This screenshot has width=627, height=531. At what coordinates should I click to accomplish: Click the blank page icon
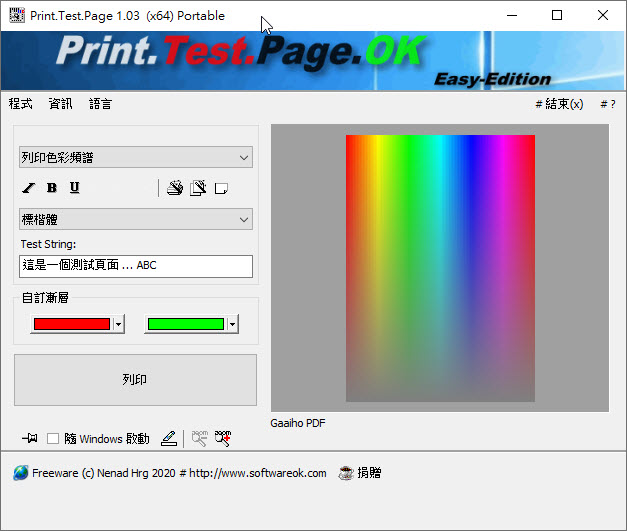(221, 188)
